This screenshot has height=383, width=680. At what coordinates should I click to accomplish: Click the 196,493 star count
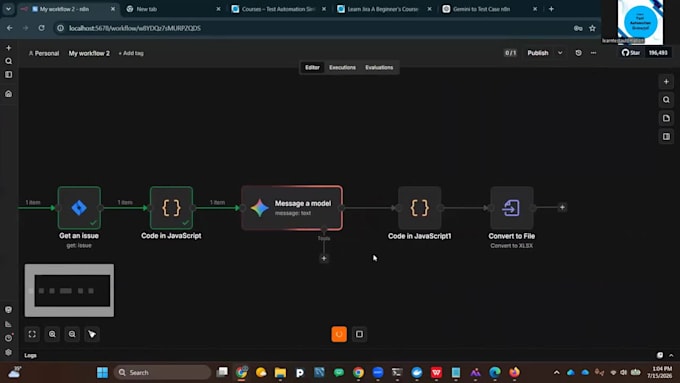tap(658, 53)
